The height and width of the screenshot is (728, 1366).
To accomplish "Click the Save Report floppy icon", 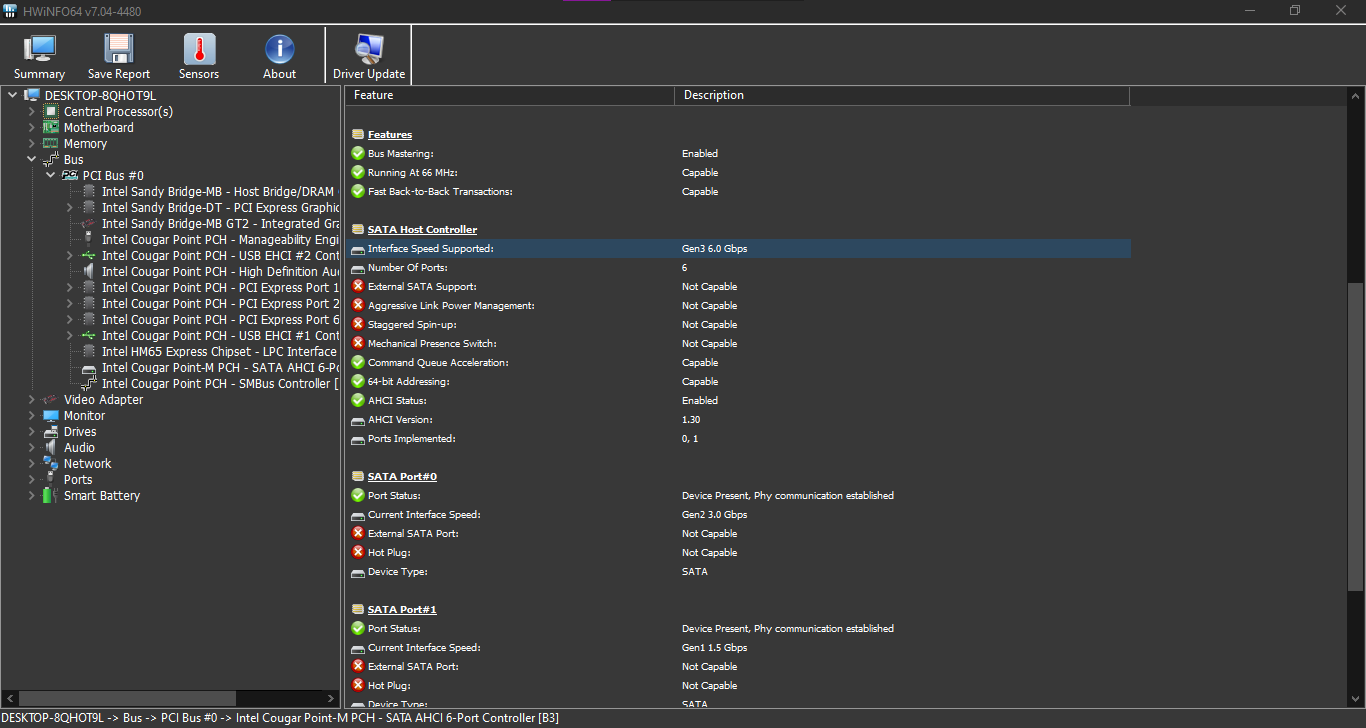I will 119,48.
